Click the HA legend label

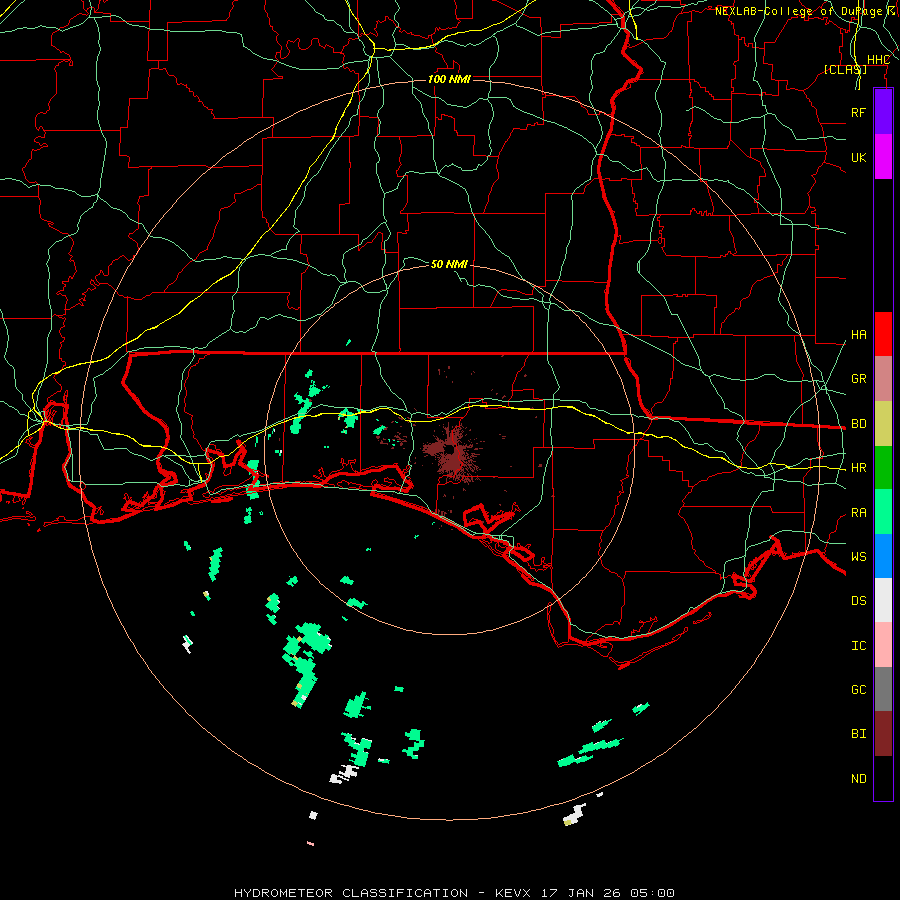pos(858,335)
